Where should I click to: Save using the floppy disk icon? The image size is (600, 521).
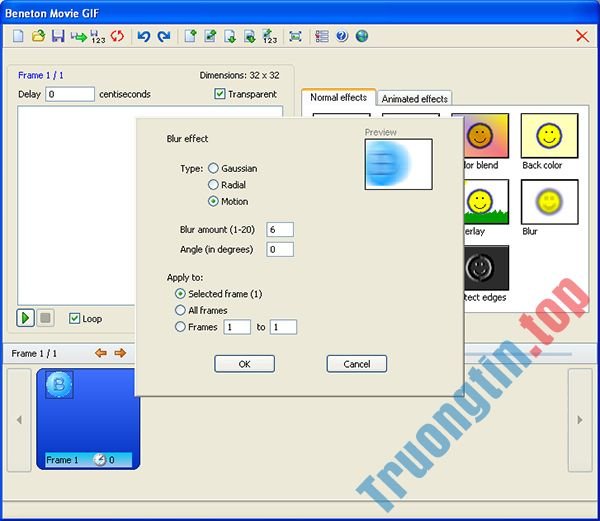click(x=58, y=36)
